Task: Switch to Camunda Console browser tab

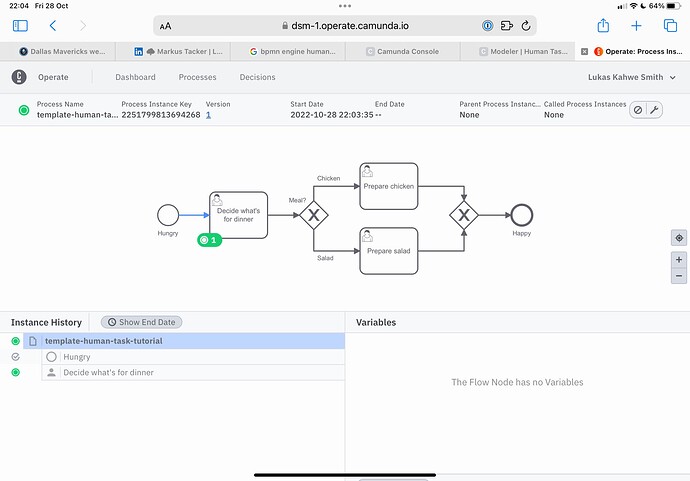Action: (405, 50)
